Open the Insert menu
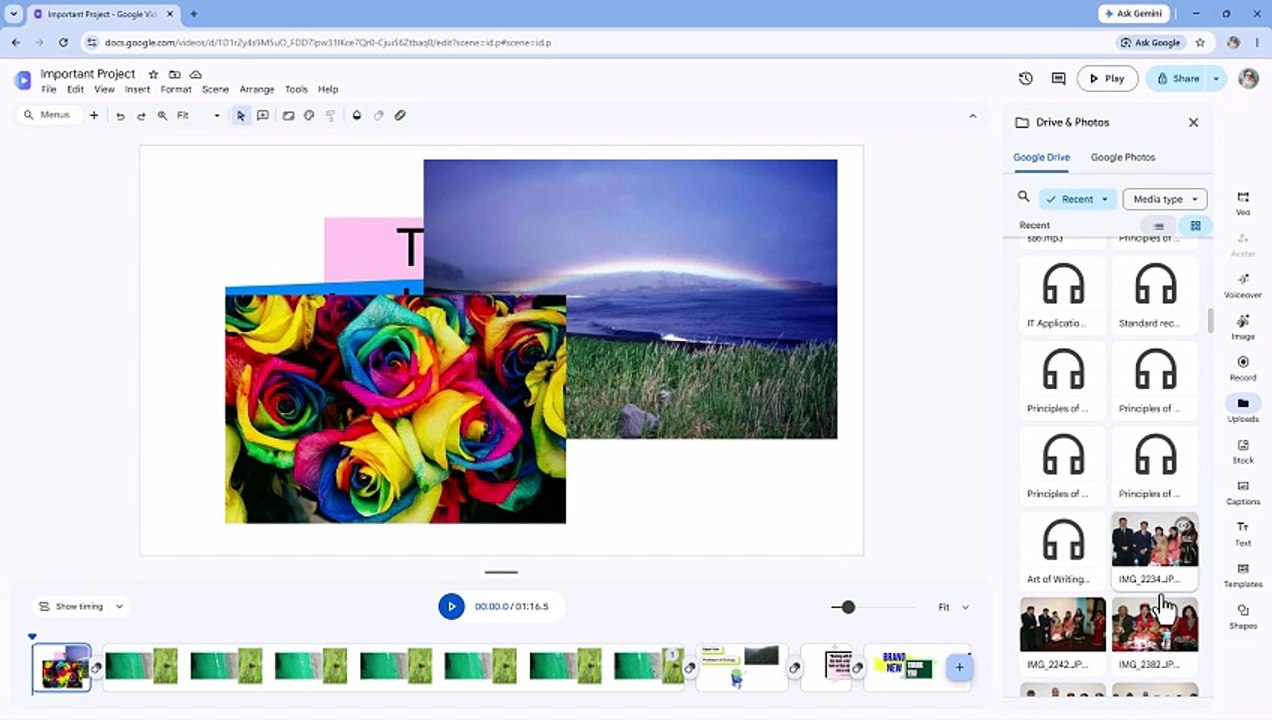Image resolution: width=1272 pixels, height=720 pixels. (x=137, y=89)
